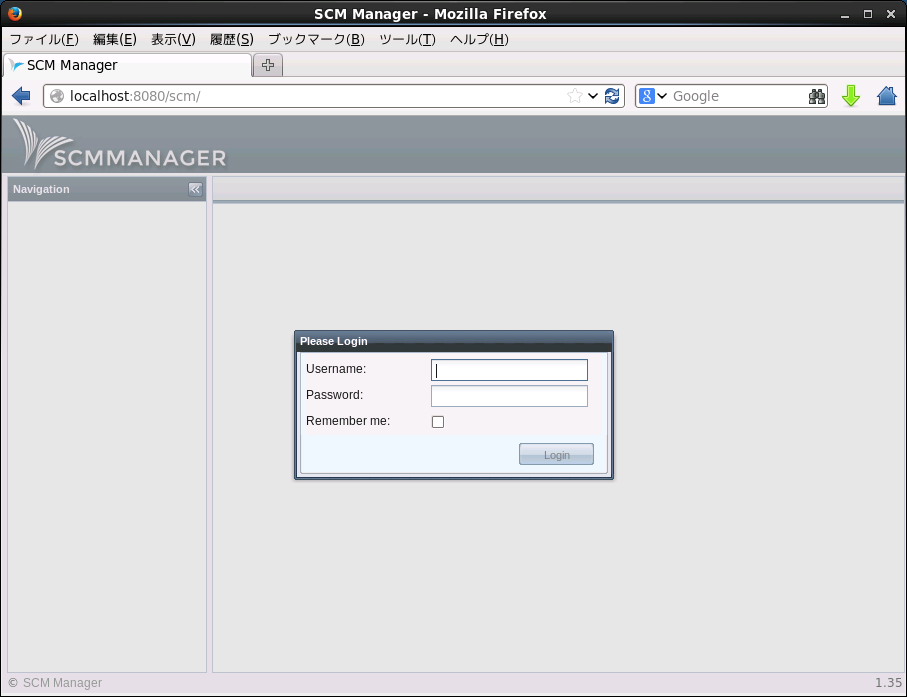Toggle the bookmark star in the address bar

tap(572, 95)
